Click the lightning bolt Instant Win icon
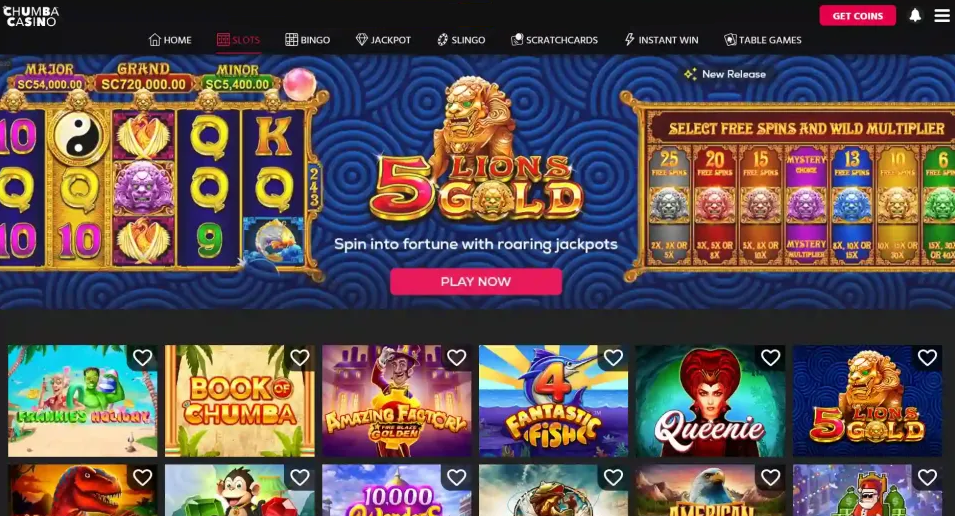Viewport: 955px width, 516px height. click(629, 40)
